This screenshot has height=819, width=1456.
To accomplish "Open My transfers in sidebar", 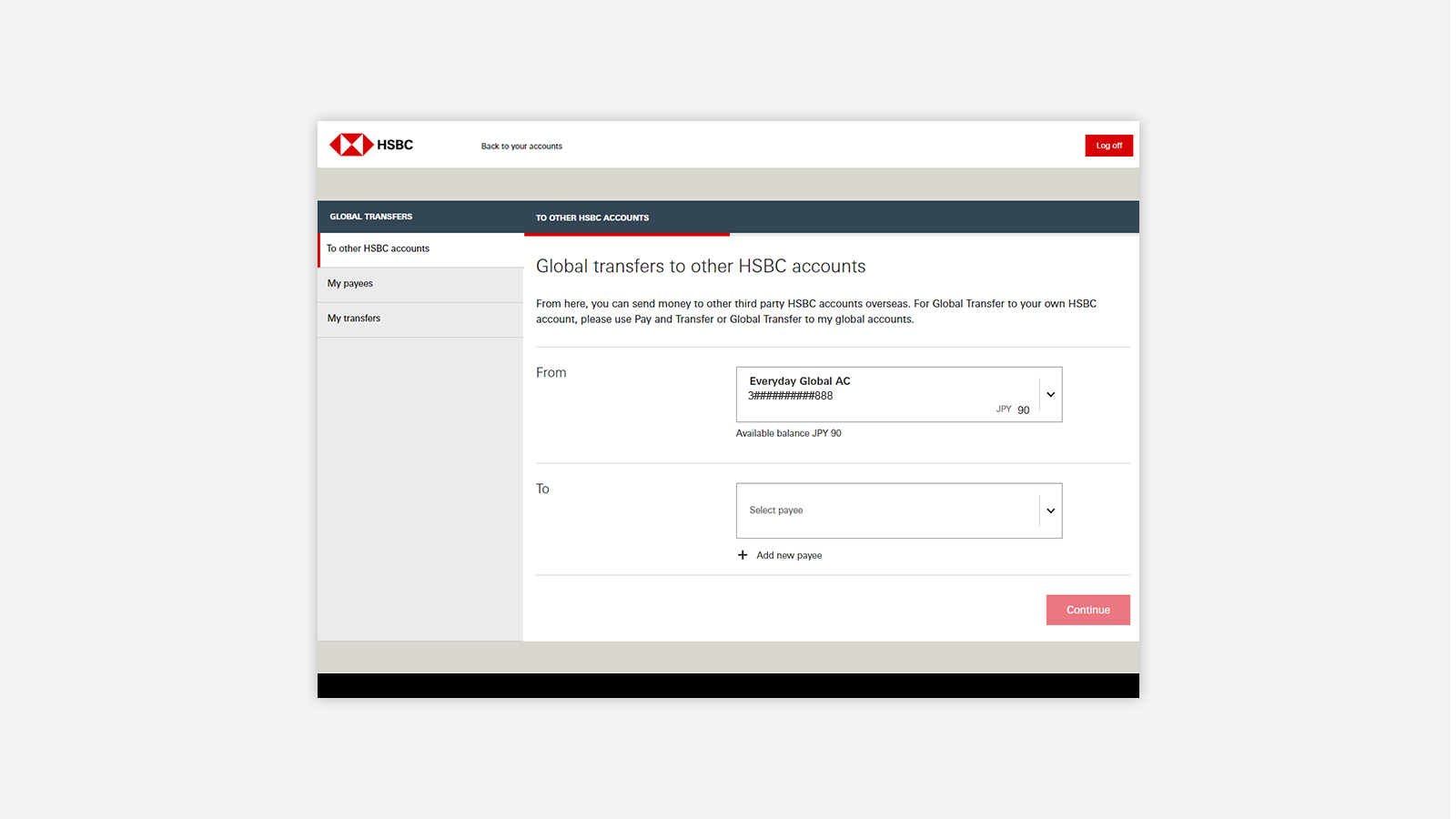I will (420, 319).
